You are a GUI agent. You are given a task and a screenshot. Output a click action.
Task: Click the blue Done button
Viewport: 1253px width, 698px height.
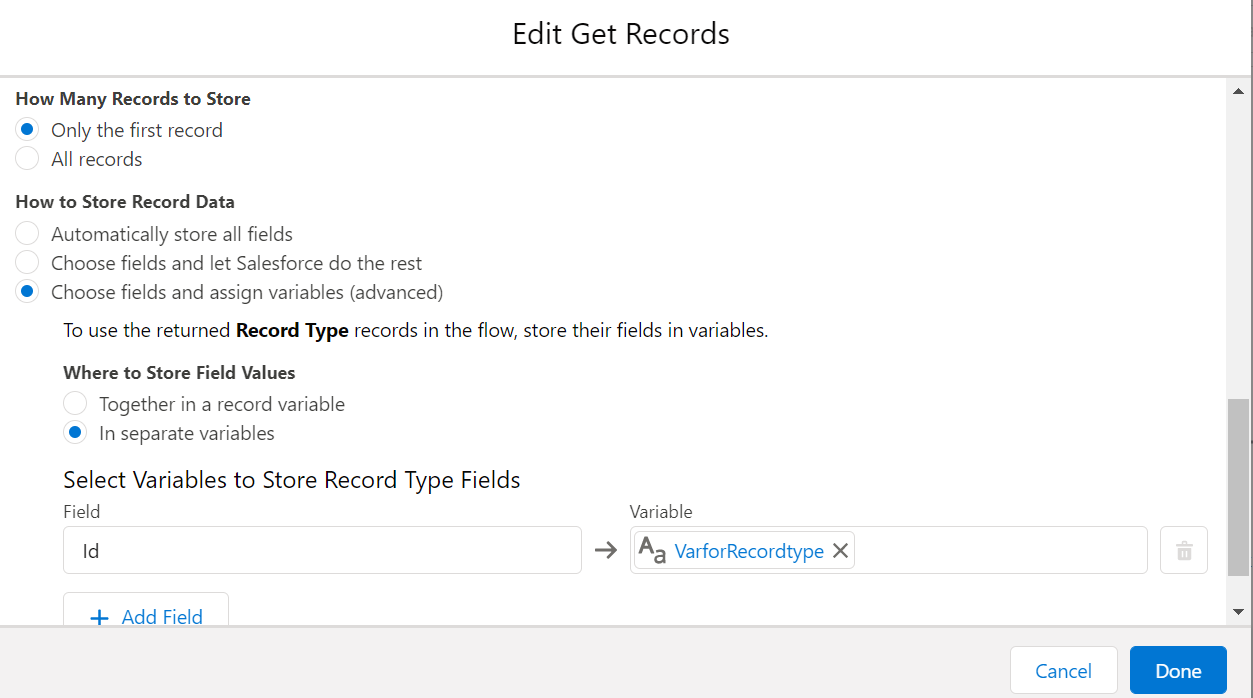pyautogui.click(x=1177, y=671)
